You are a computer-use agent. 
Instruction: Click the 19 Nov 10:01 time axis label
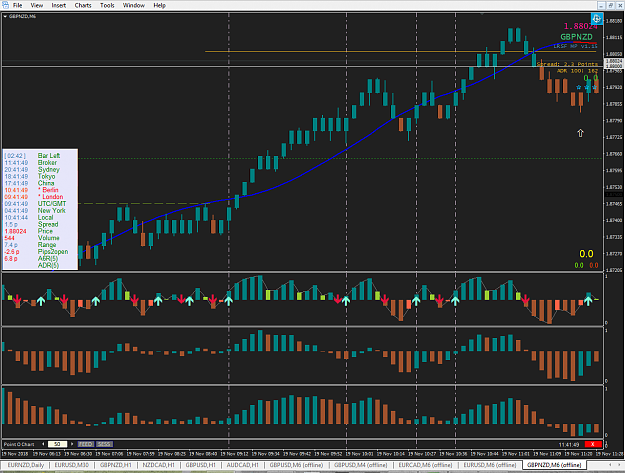click(x=361, y=453)
